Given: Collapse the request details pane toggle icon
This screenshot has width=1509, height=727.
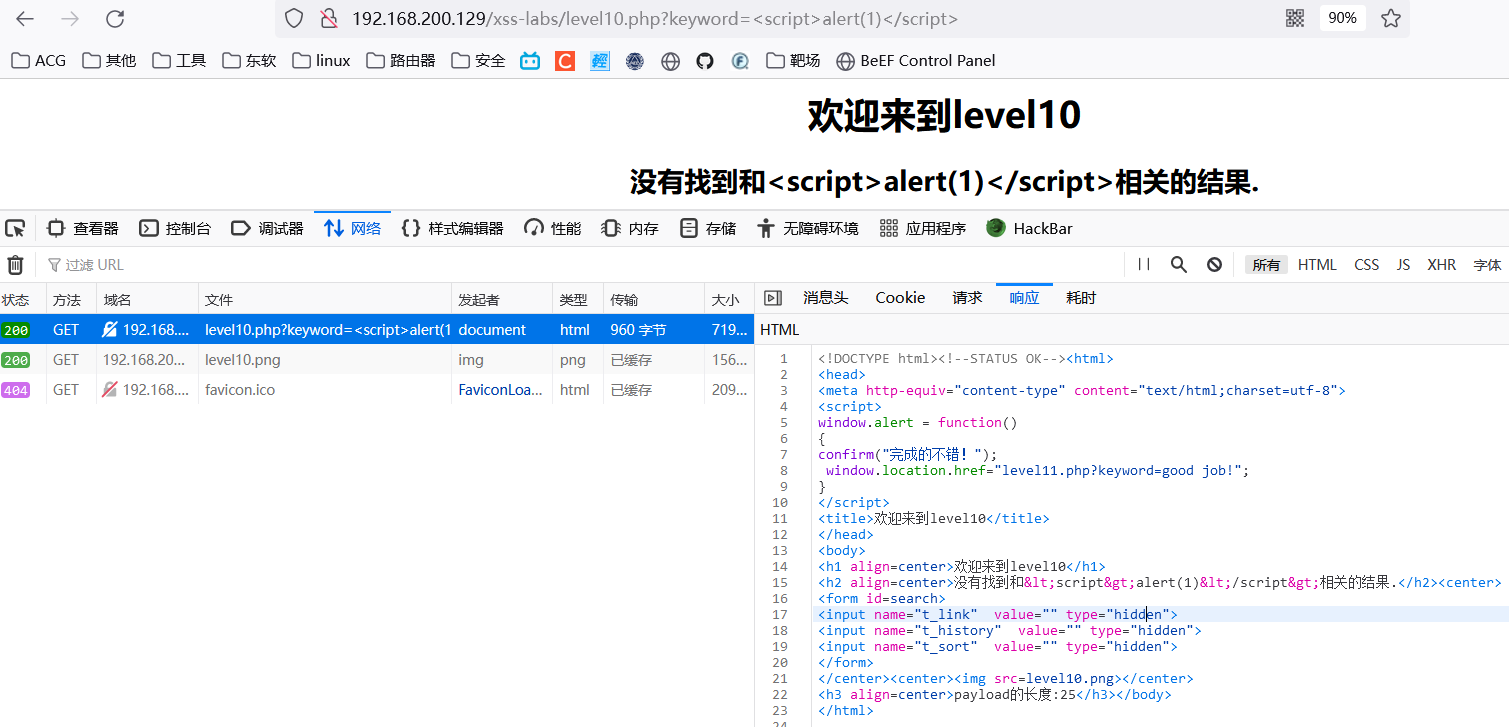Looking at the screenshot, I should (x=771, y=298).
